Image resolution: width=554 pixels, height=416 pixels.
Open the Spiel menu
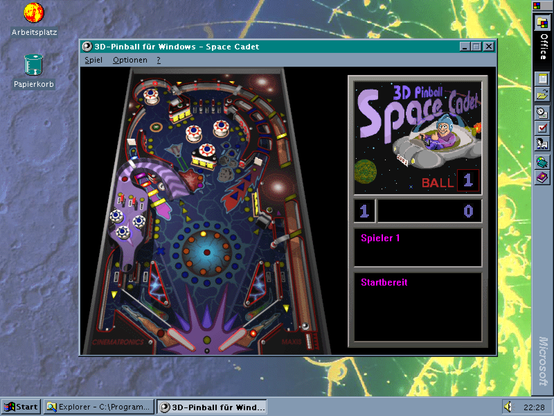[x=93, y=60]
